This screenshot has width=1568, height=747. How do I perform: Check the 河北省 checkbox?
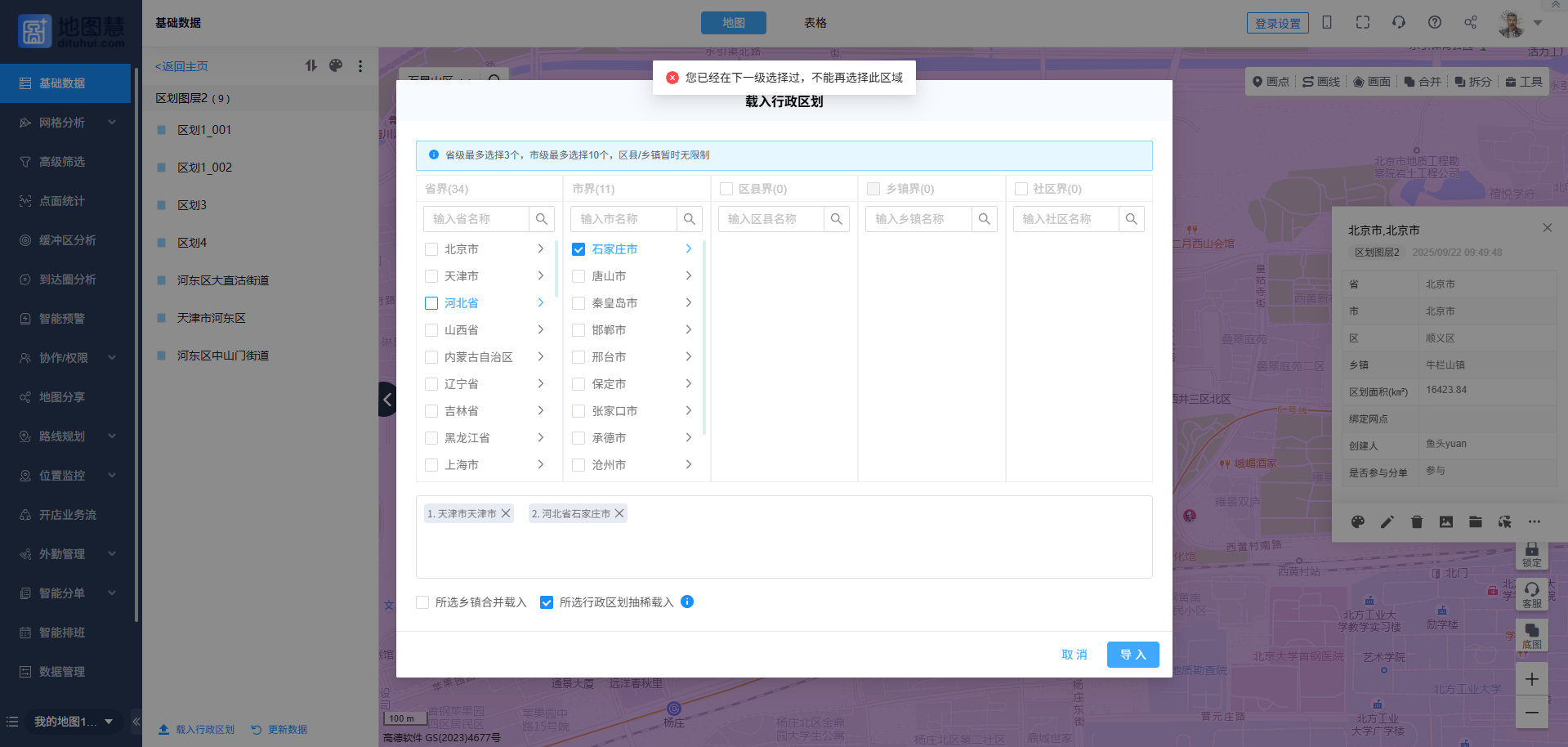tap(431, 303)
